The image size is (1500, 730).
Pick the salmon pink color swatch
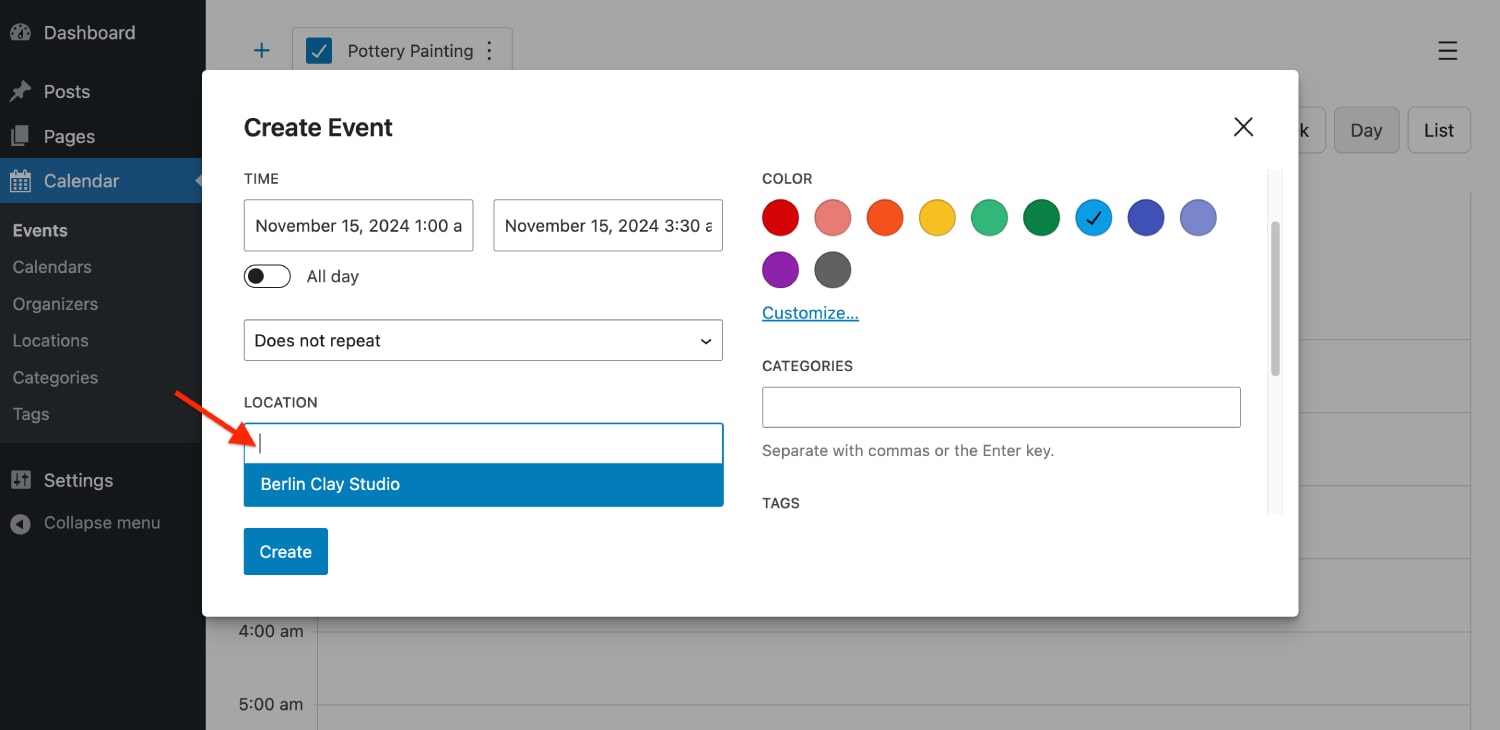[x=833, y=217]
